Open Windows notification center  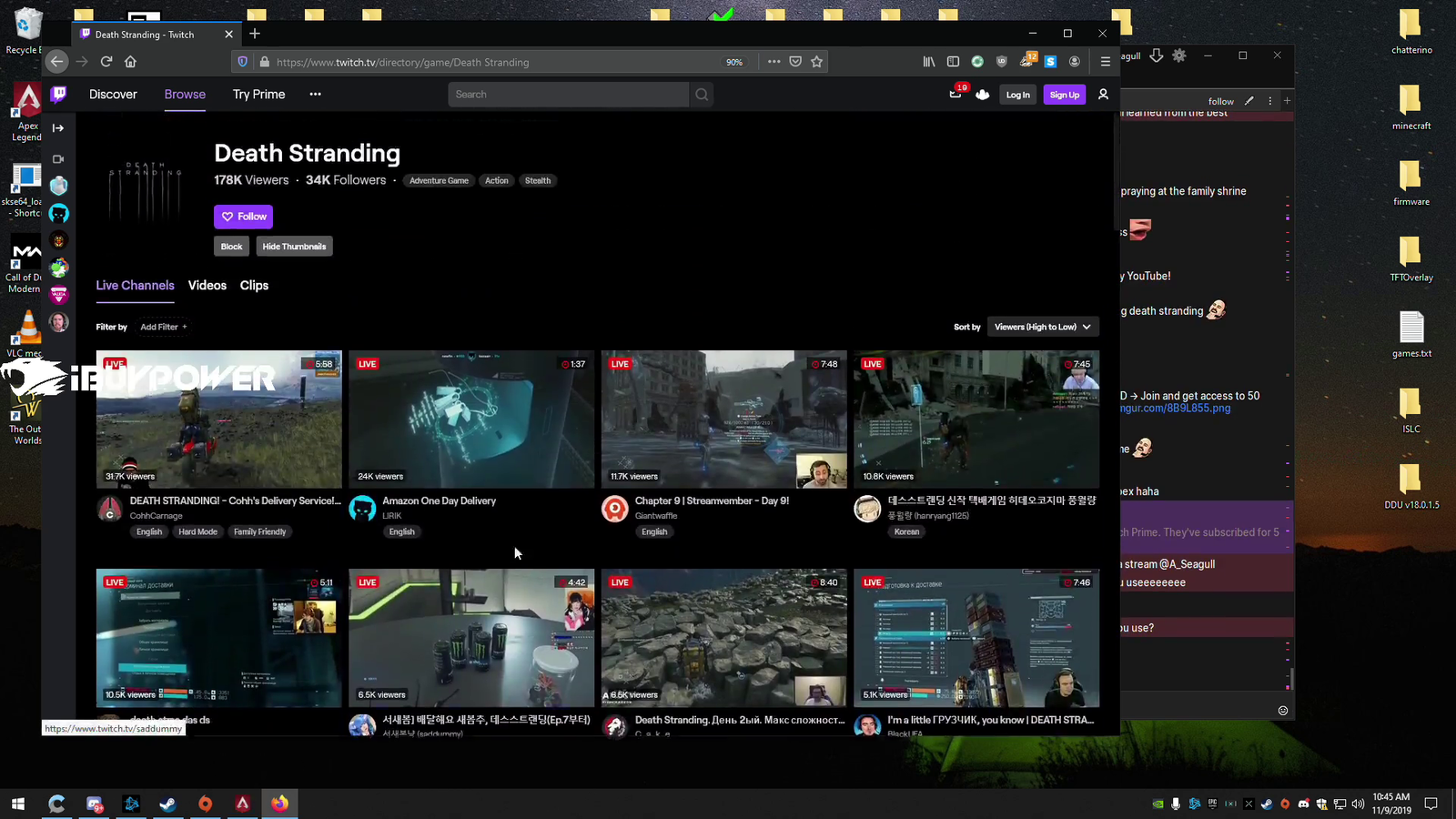(x=1431, y=804)
